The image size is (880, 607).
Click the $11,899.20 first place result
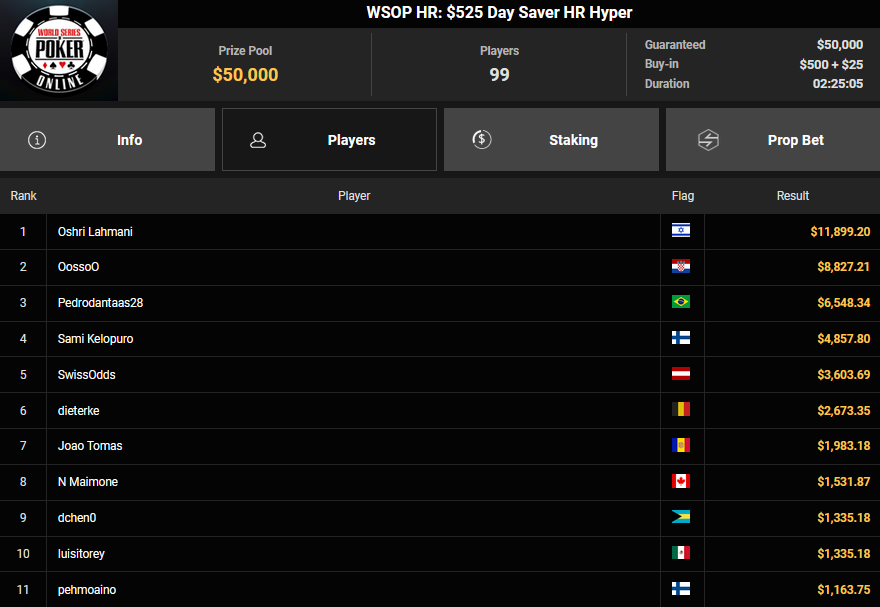[x=840, y=232]
